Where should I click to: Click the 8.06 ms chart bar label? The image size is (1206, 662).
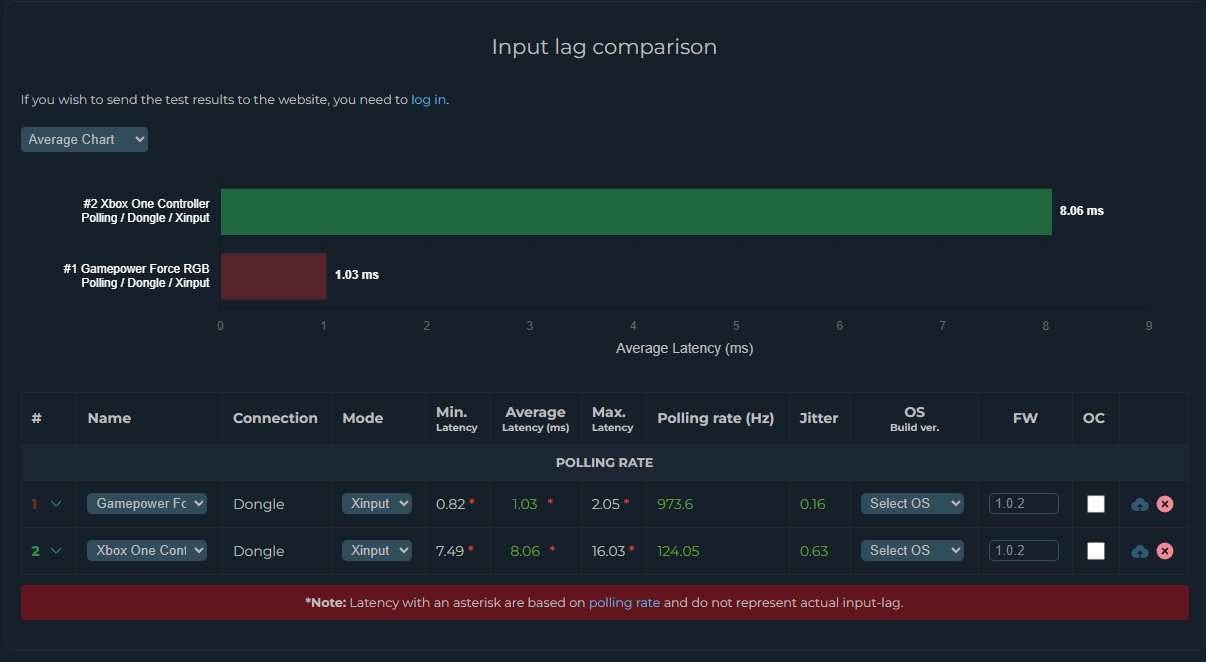point(1082,211)
